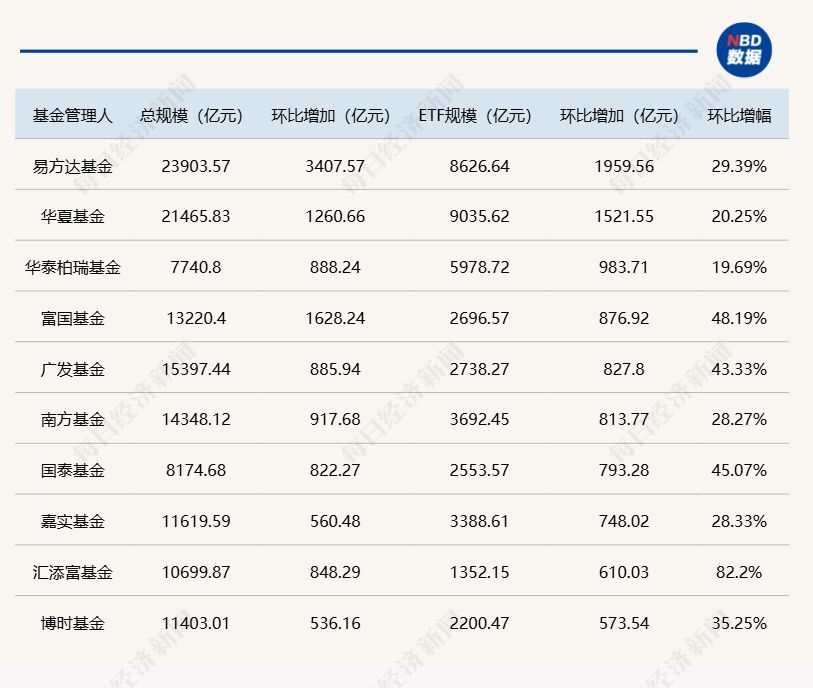
Task: Select the 总规模（亿元） column header
Action: 192,115
